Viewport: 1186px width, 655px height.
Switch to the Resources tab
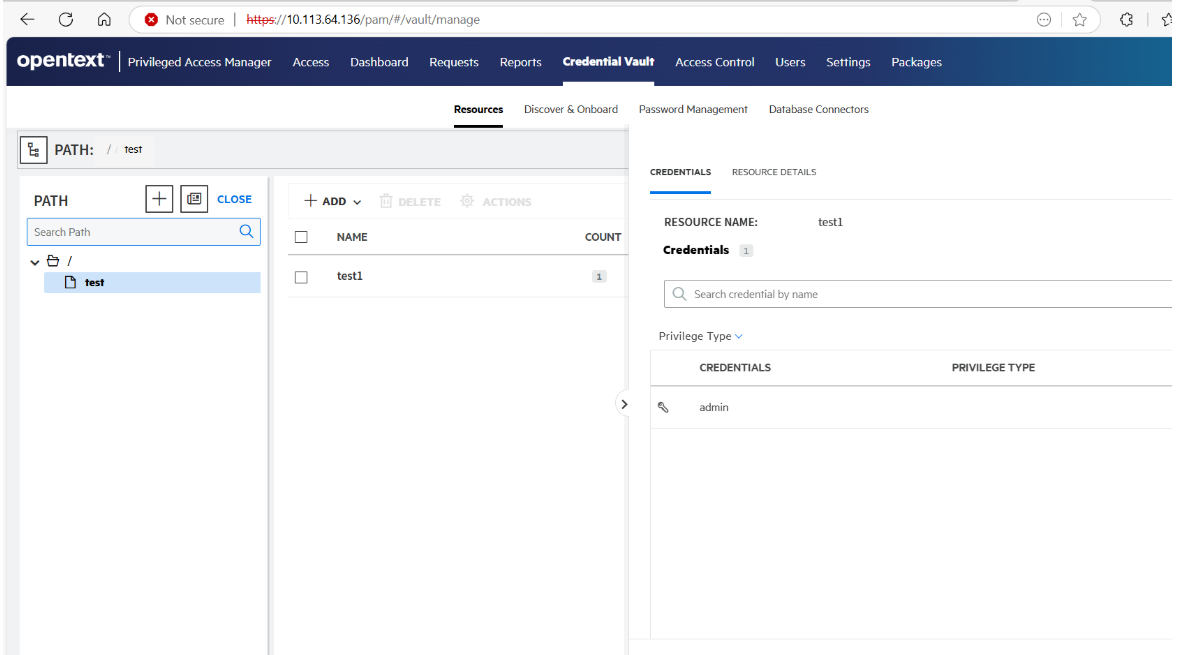(x=478, y=110)
